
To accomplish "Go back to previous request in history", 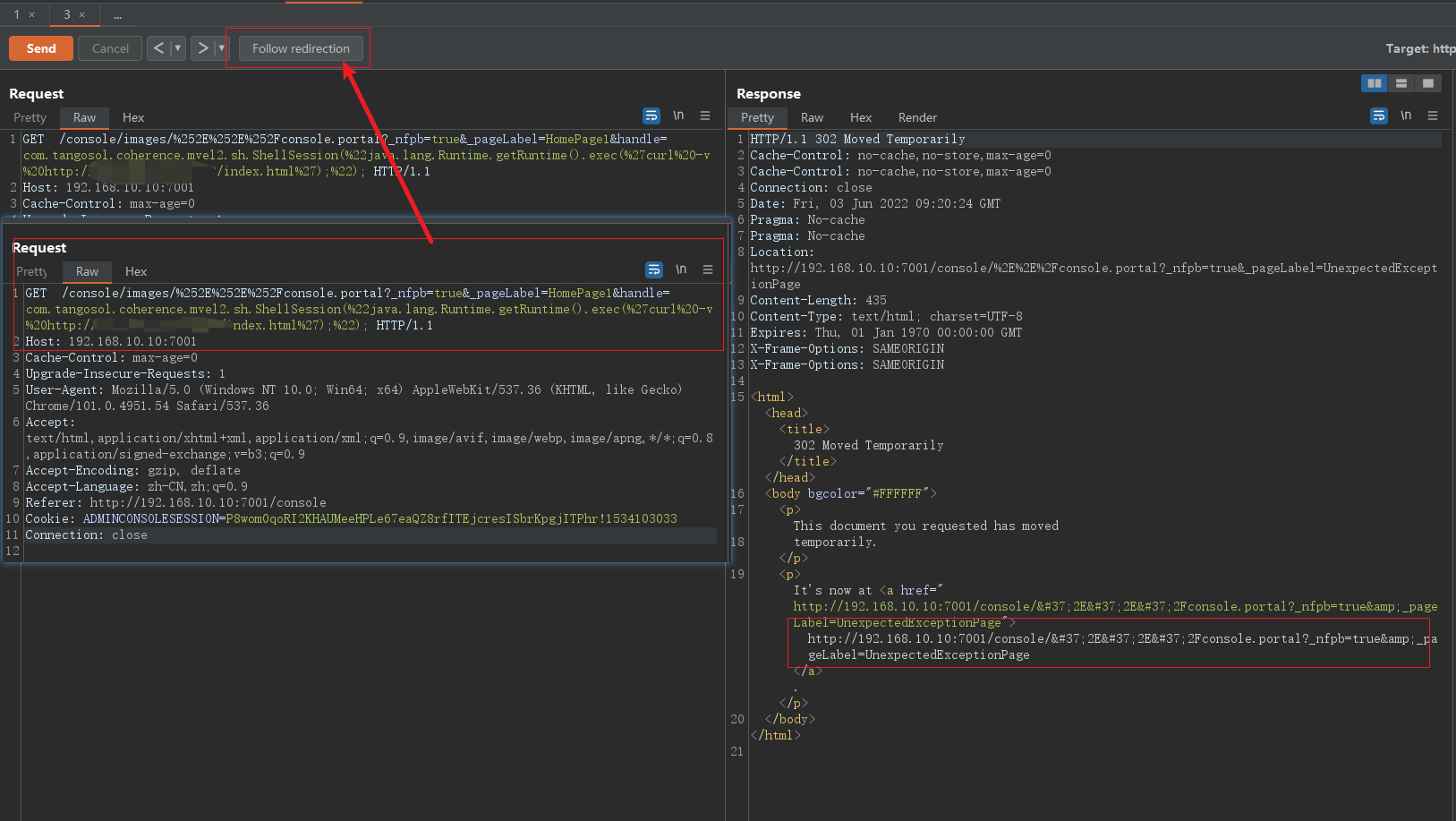I will (x=158, y=48).
